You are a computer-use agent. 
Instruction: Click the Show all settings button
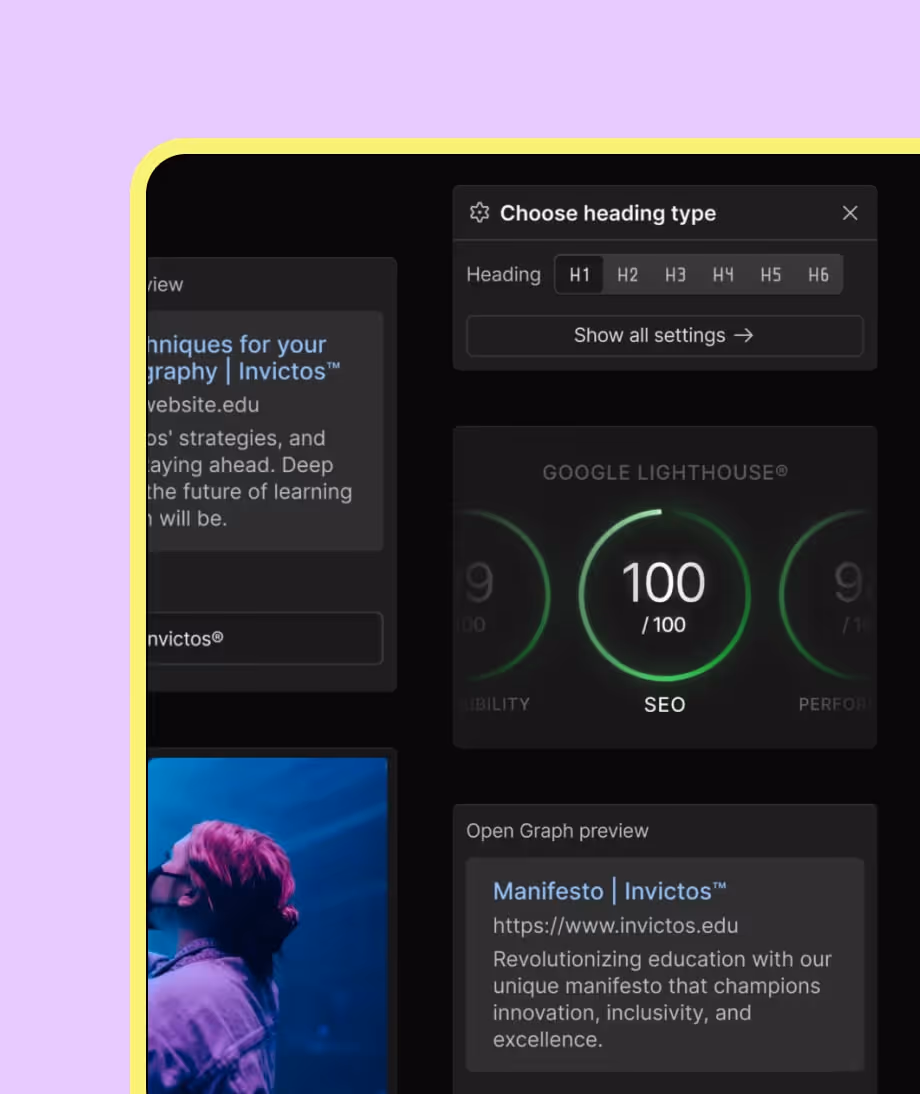pyautogui.click(x=665, y=336)
